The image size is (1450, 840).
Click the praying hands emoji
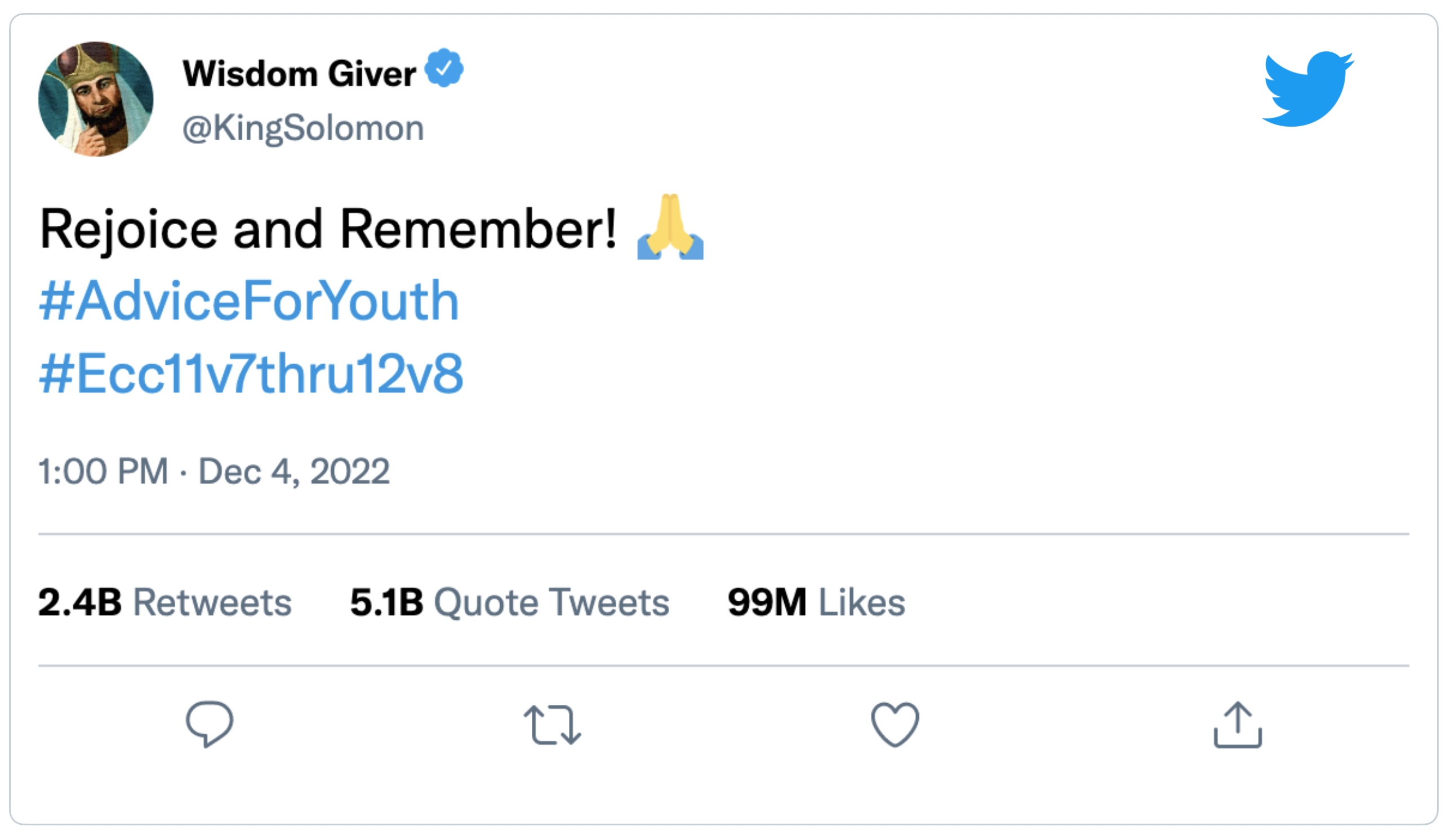(670, 227)
